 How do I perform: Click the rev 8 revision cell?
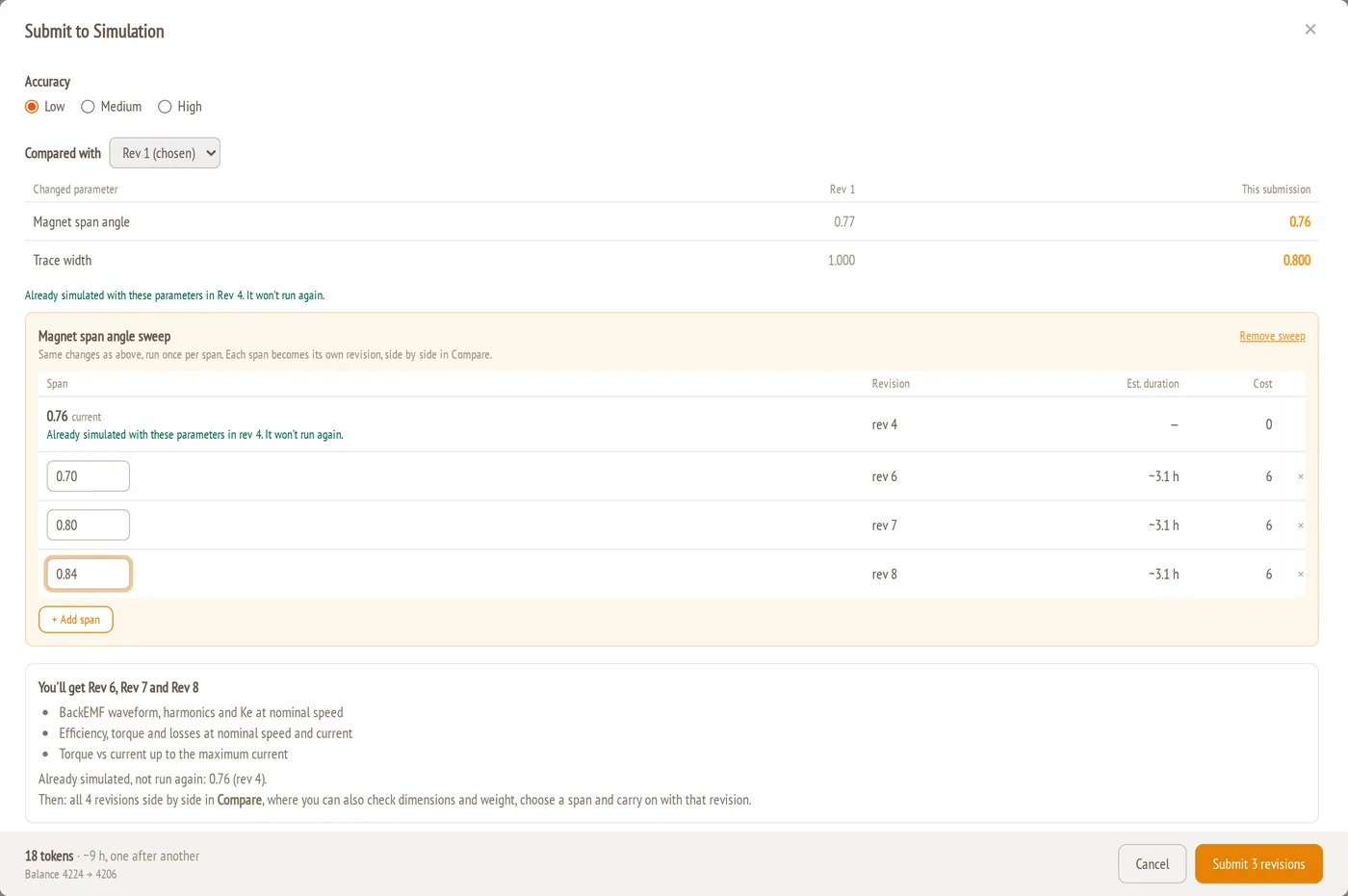tap(884, 575)
